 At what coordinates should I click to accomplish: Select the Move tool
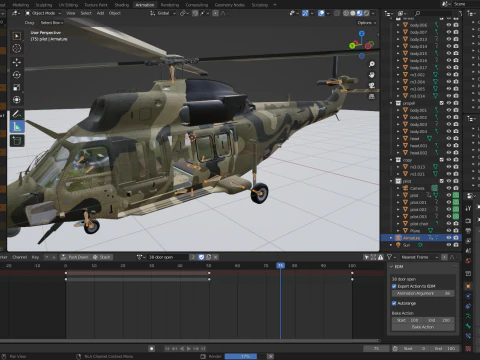17,62
